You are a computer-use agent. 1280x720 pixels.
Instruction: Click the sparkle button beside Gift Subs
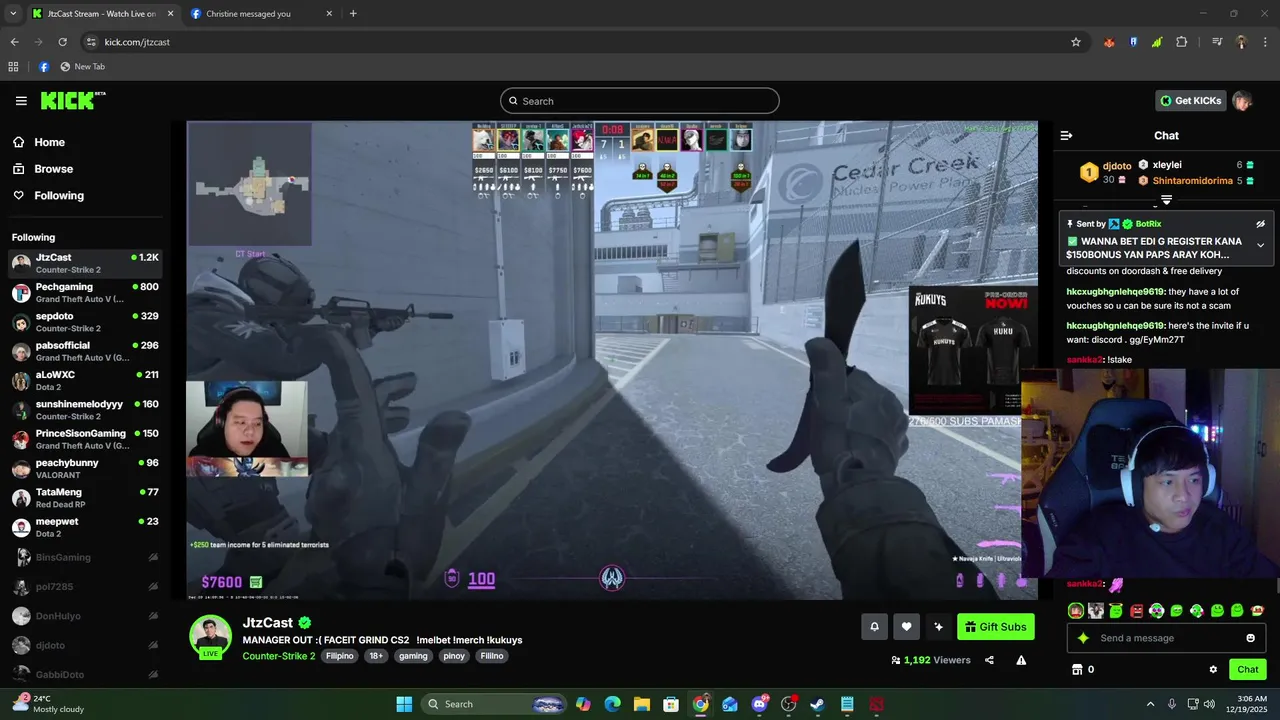pyautogui.click(x=938, y=627)
